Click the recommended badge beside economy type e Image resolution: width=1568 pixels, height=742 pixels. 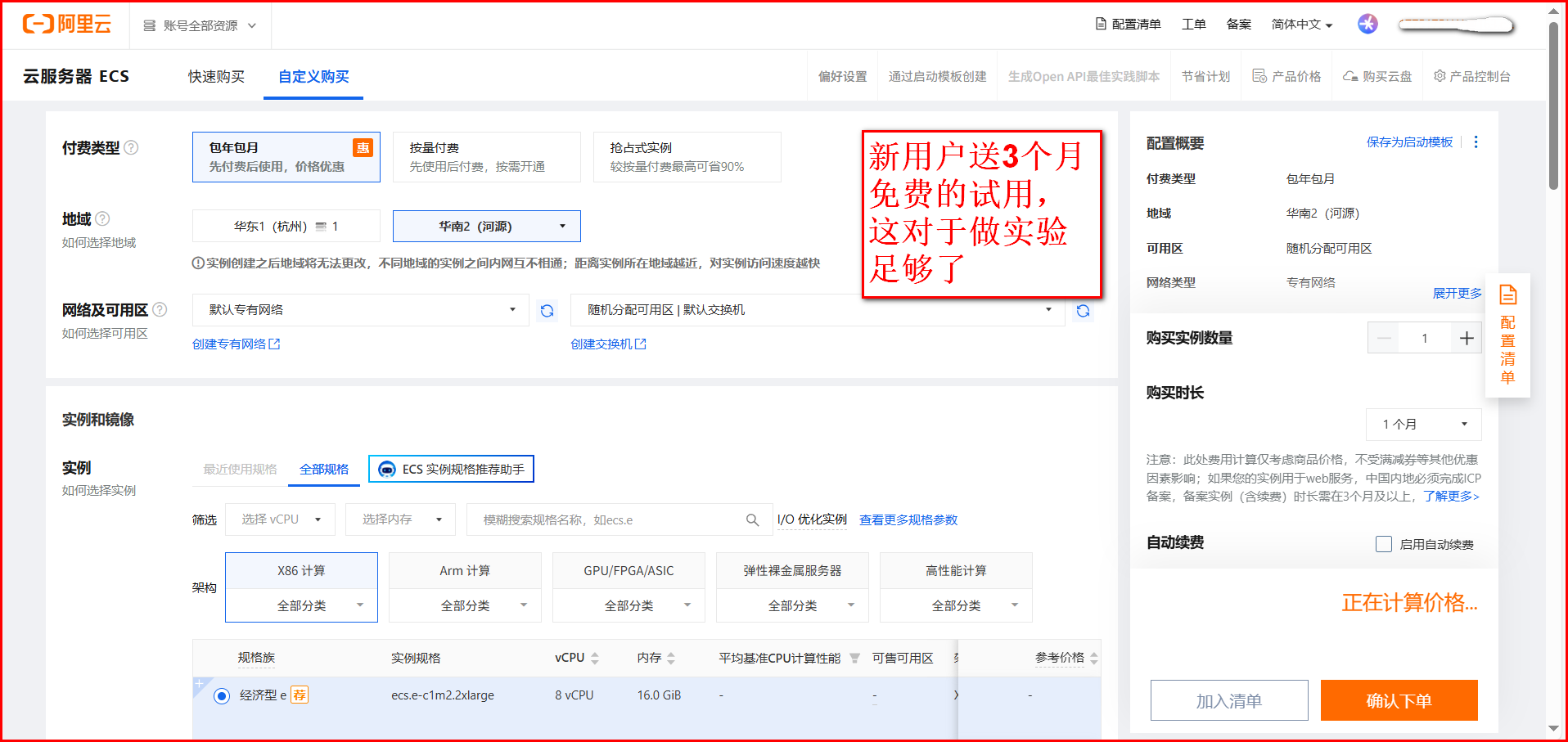click(300, 695)
